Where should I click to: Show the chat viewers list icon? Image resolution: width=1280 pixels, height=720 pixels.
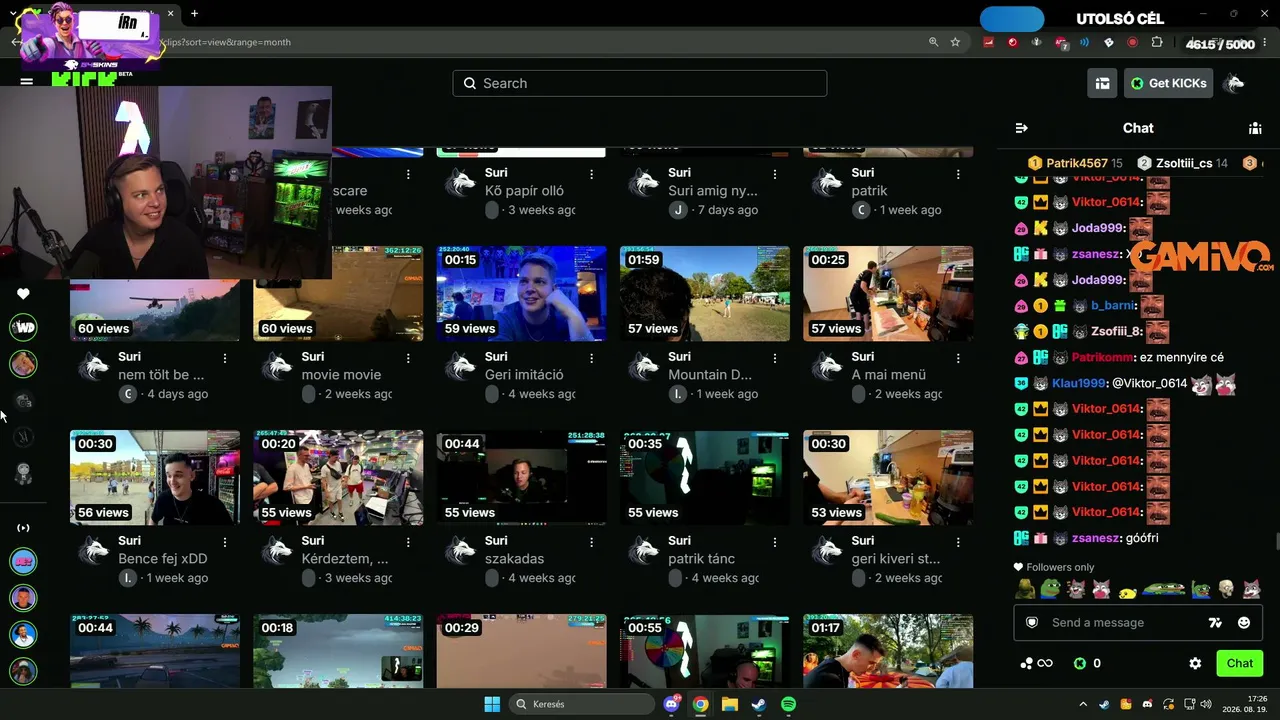tap(1255, 128)
